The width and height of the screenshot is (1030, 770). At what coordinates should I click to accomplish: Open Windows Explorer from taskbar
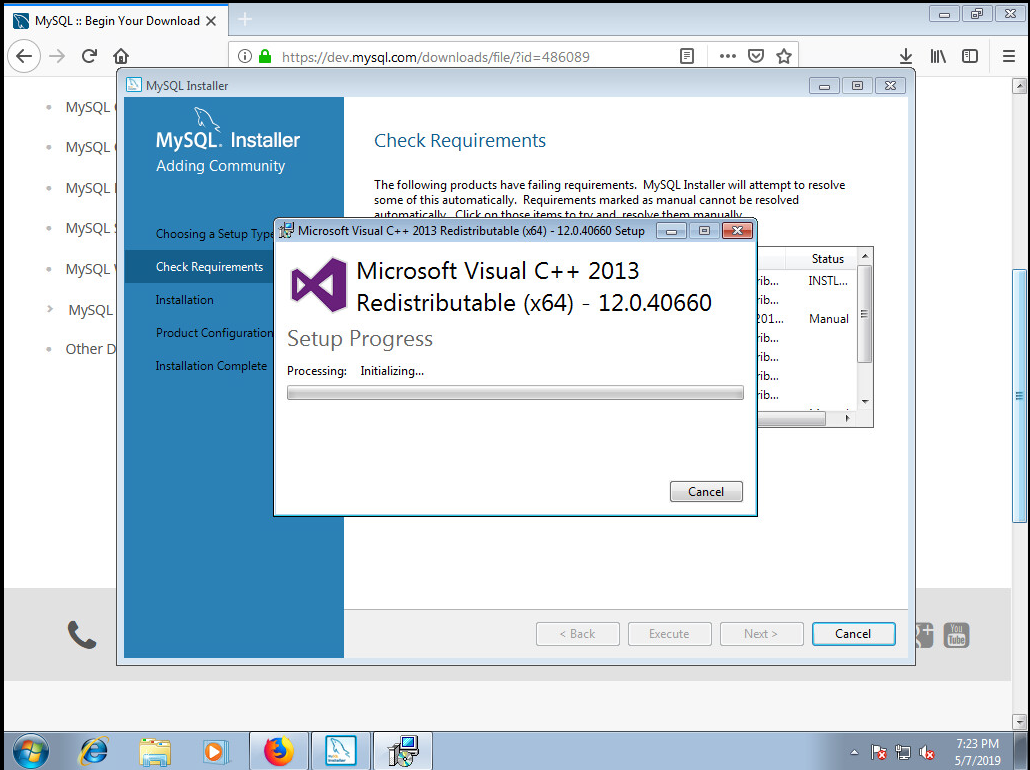[x=155, y=751]
